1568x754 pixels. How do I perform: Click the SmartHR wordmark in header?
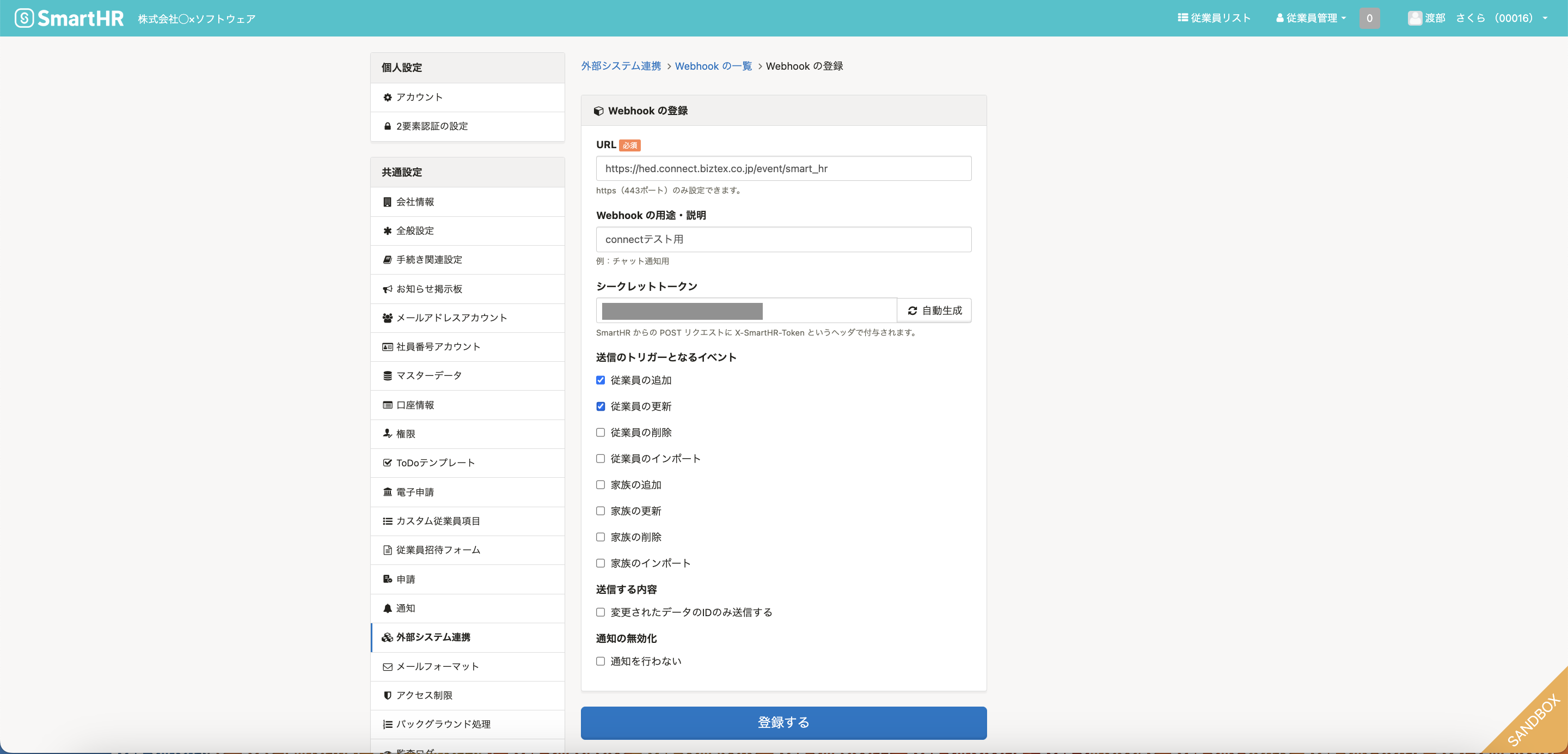(81, 19)
